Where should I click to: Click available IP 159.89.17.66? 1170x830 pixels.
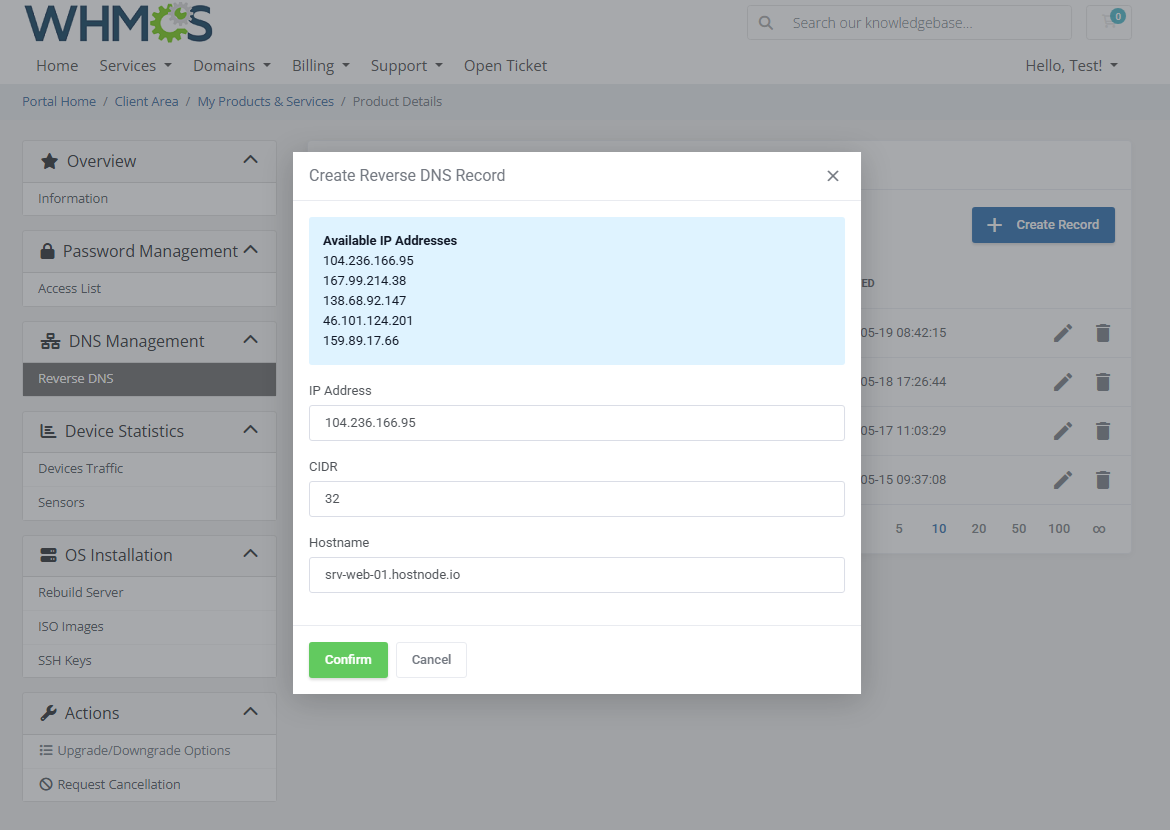360,341
